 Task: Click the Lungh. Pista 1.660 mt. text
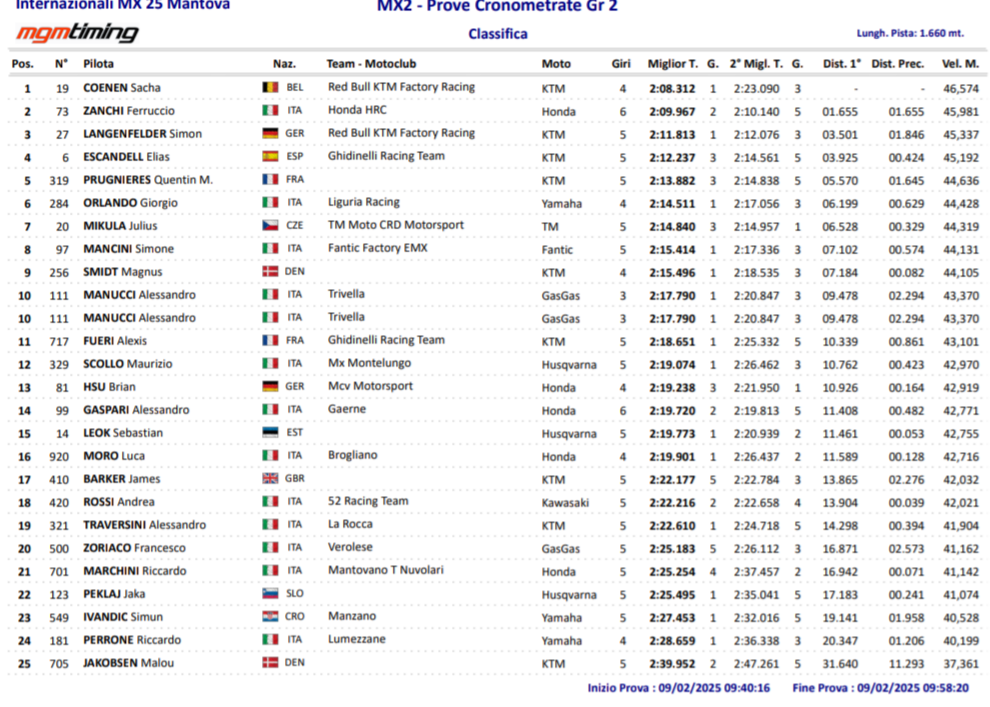point(909,33)
